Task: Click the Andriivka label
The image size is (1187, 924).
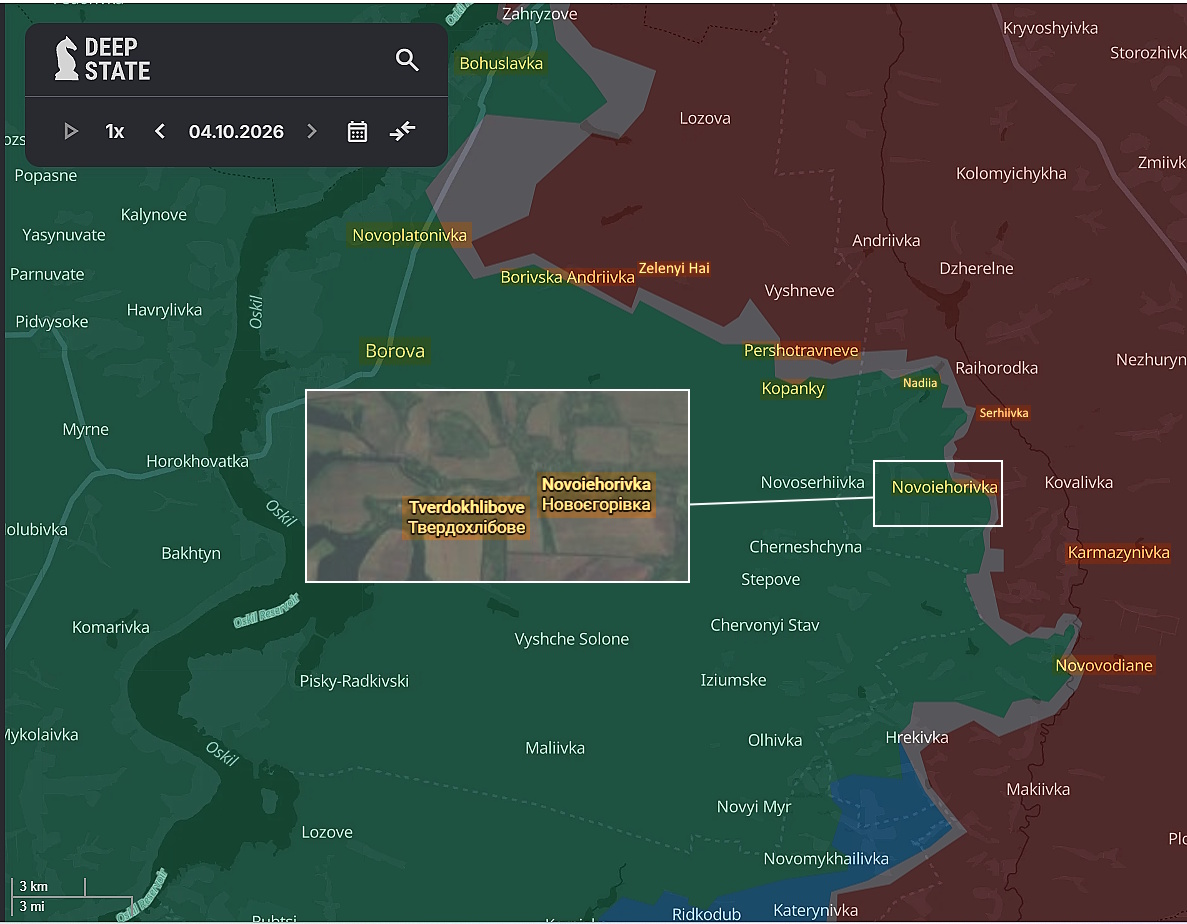Action: tap(886, 241)
